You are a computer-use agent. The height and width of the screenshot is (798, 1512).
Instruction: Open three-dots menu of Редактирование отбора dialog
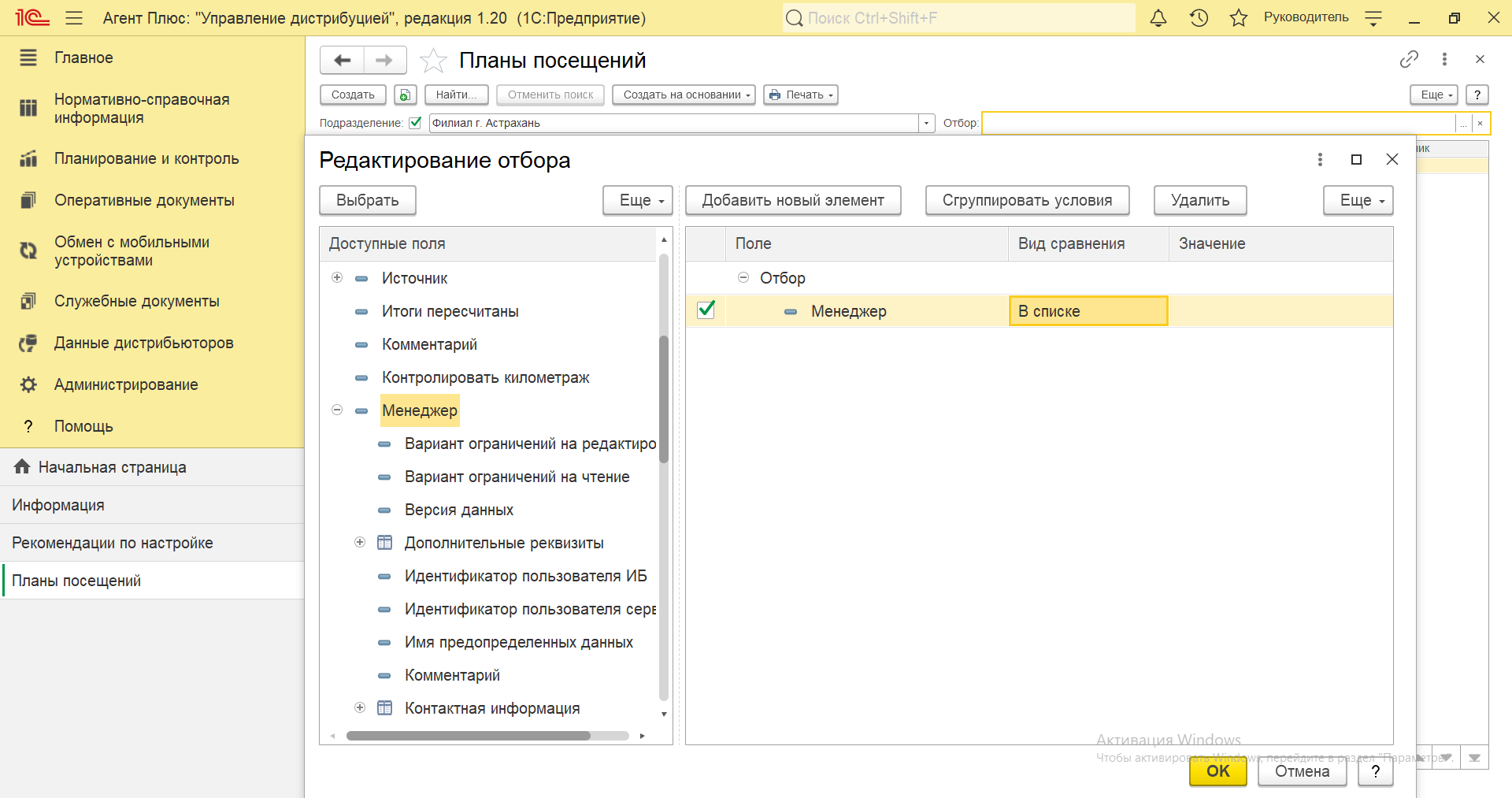coord(1320,159)
